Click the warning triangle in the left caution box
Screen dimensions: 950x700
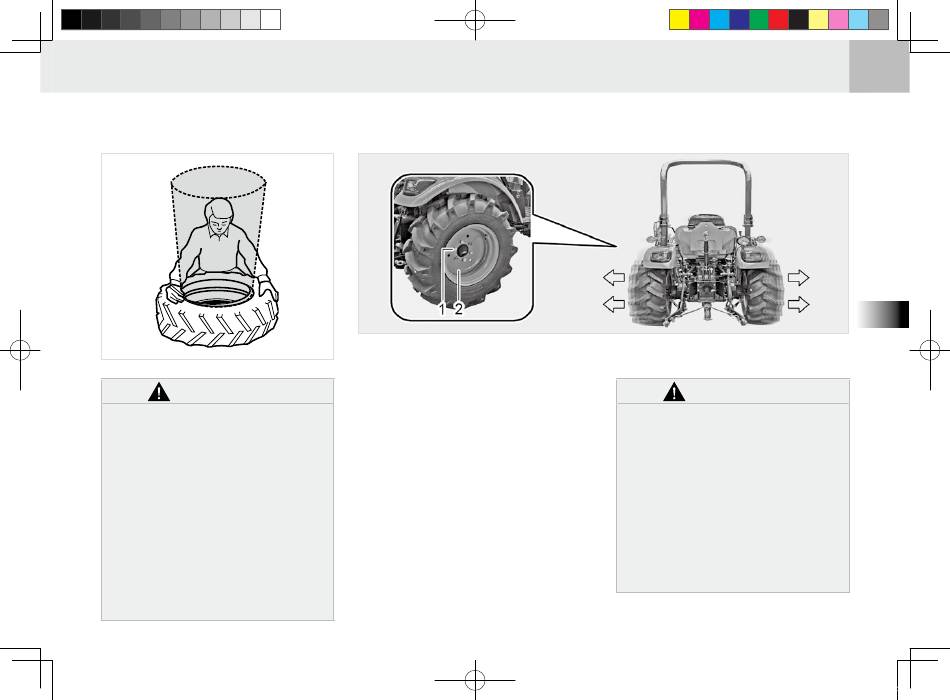click(159, 392)
